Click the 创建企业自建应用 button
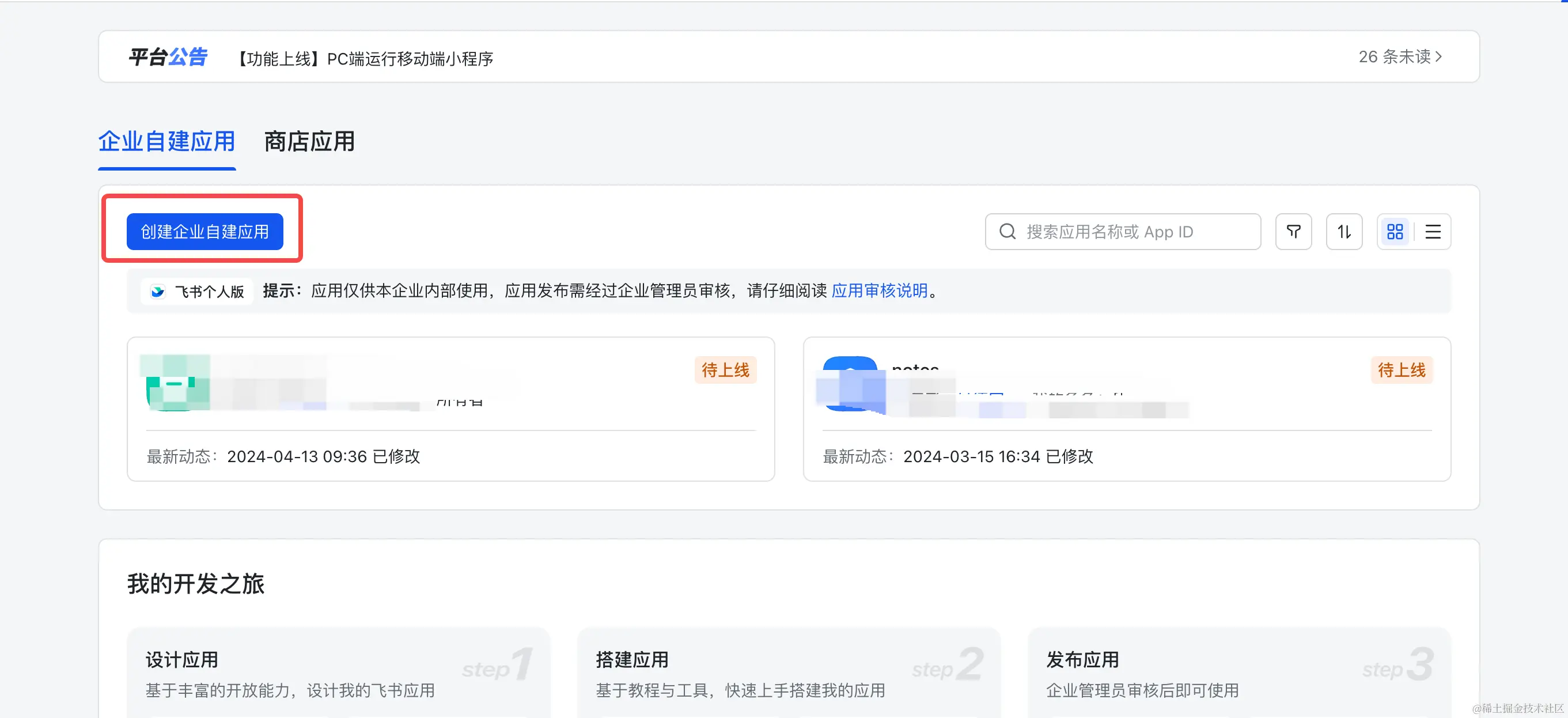This screenshot has width=1568, height=718. click(x=204, y=232)
